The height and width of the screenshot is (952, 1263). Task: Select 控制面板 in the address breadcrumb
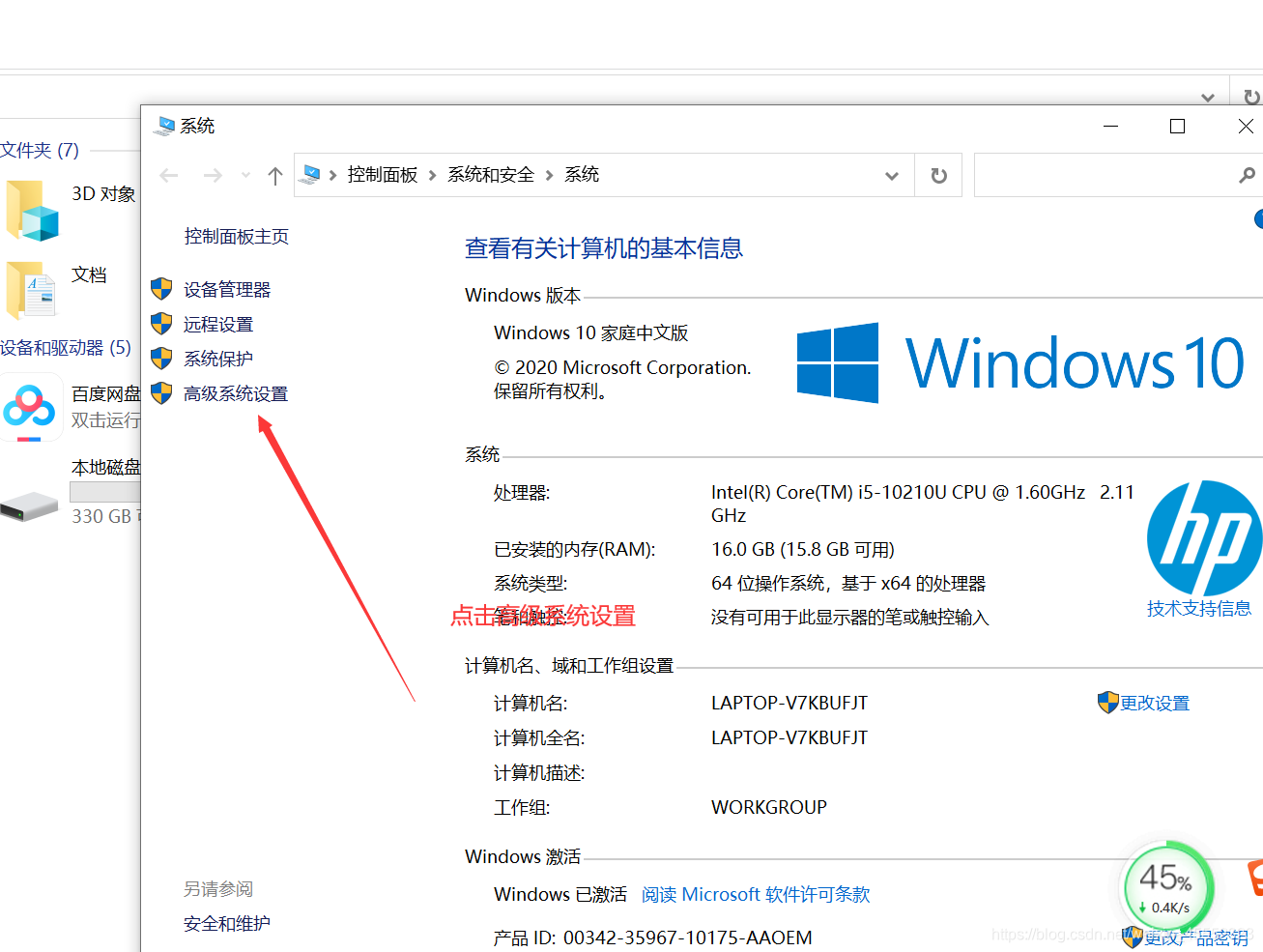383,174
